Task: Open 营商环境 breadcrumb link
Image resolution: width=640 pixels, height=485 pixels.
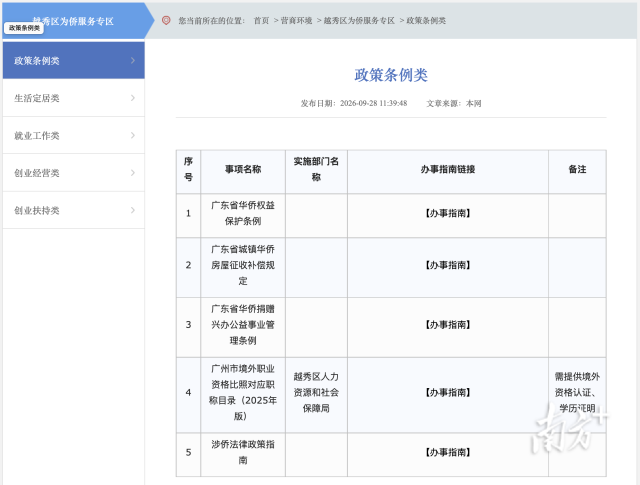Action: [296, 21]
